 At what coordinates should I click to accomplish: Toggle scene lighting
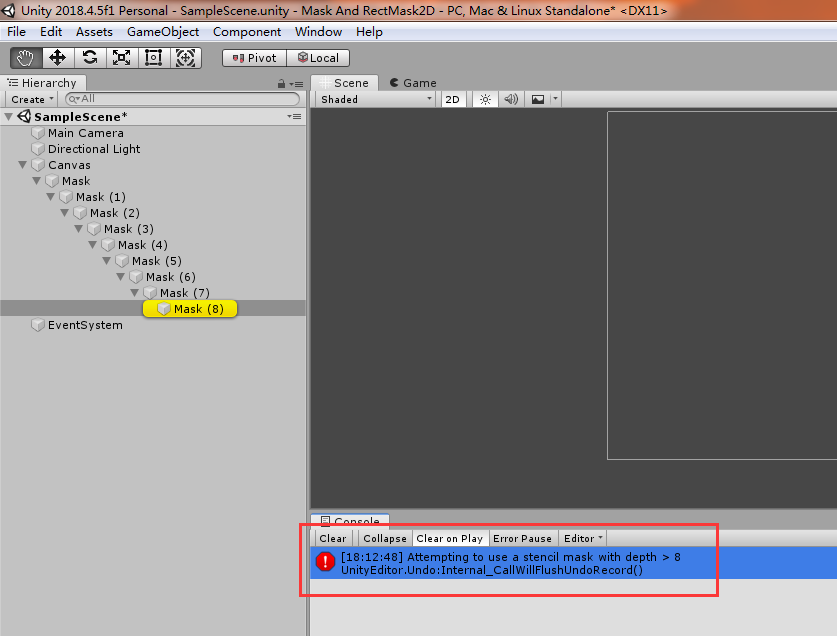483,98
